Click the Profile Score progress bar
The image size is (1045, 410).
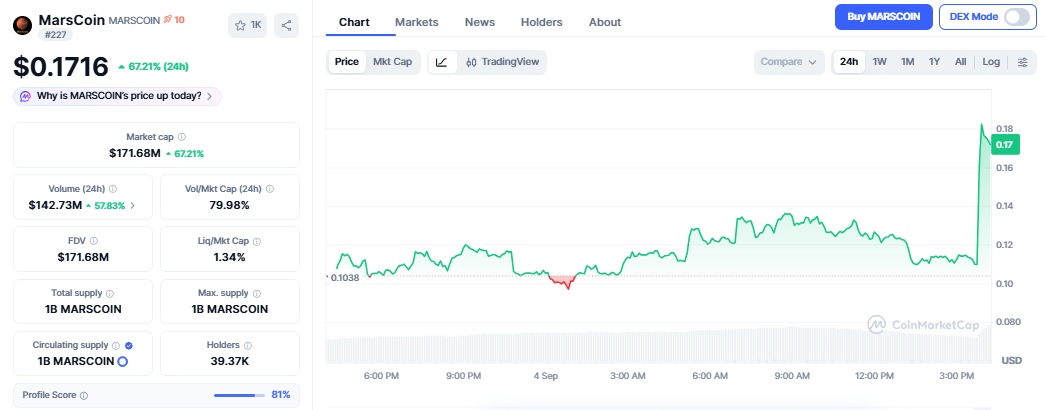point(239,395)
